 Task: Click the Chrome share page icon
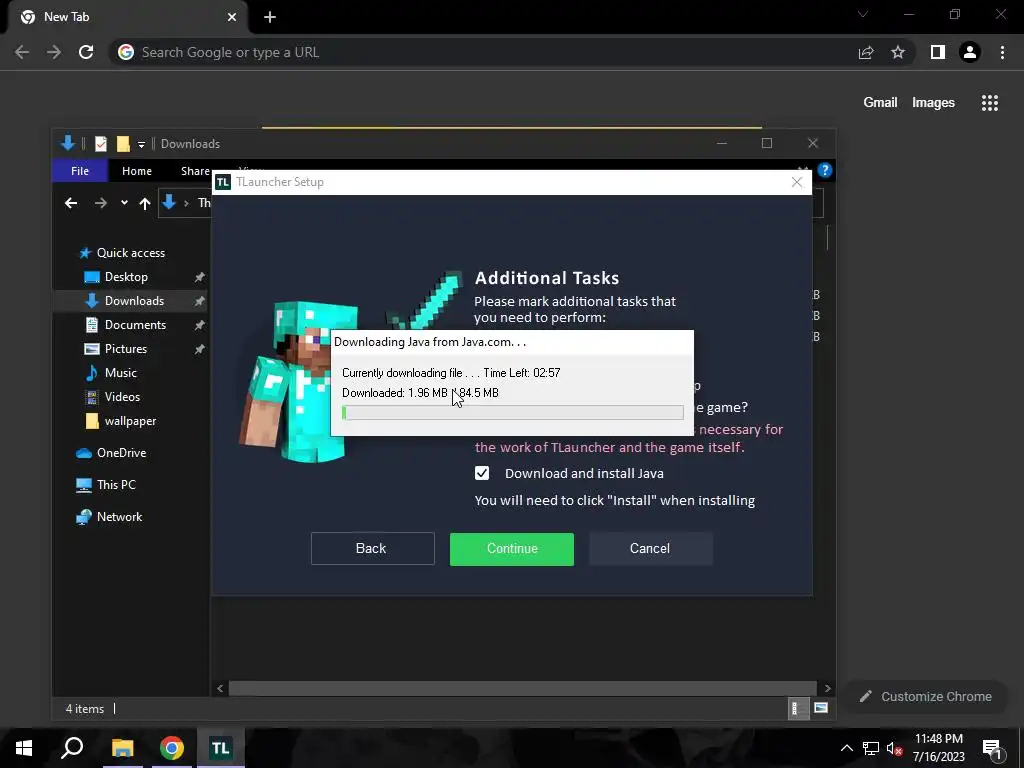coord(866,52)
